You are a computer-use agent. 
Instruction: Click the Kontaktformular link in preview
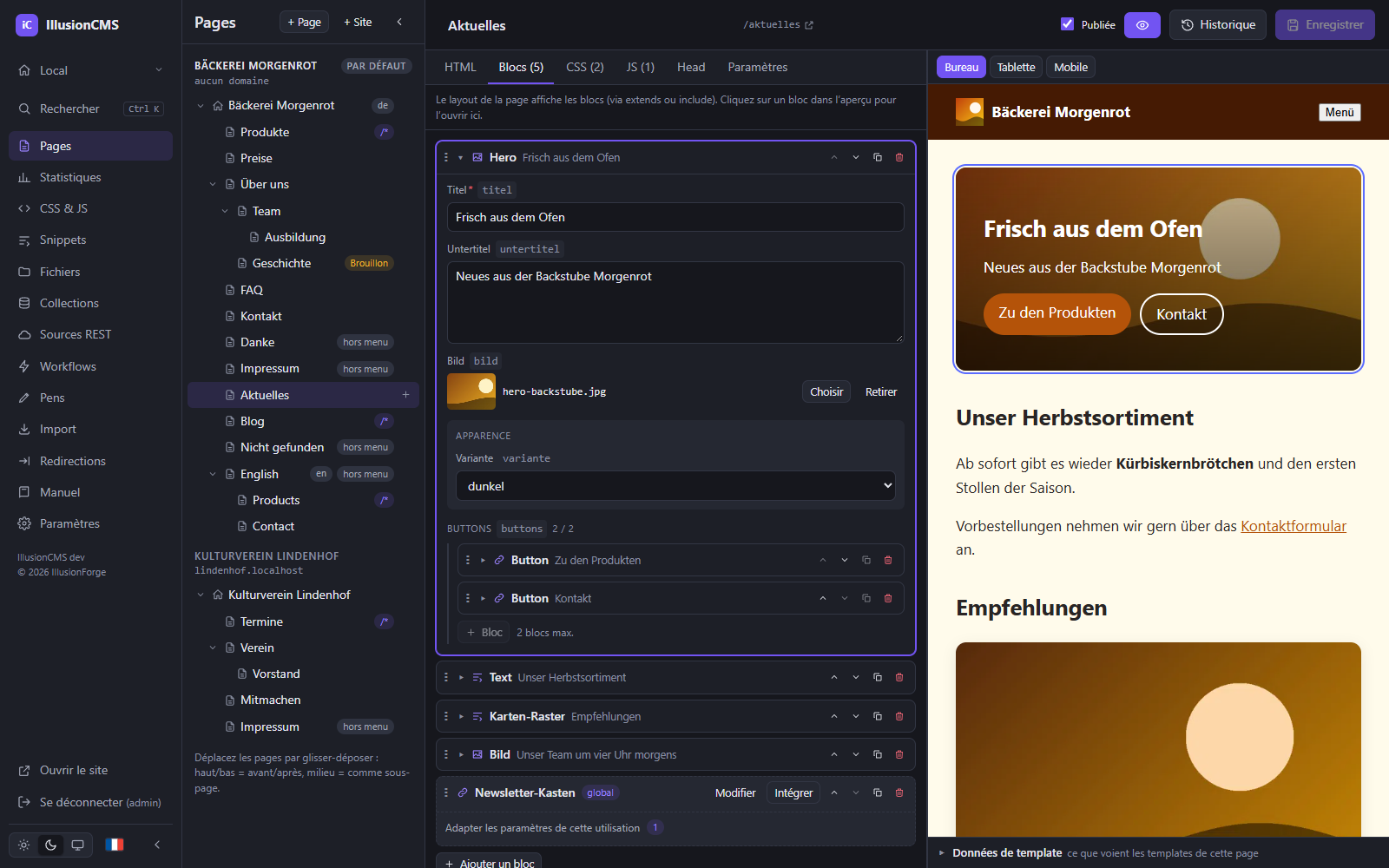click(1294, 526)
